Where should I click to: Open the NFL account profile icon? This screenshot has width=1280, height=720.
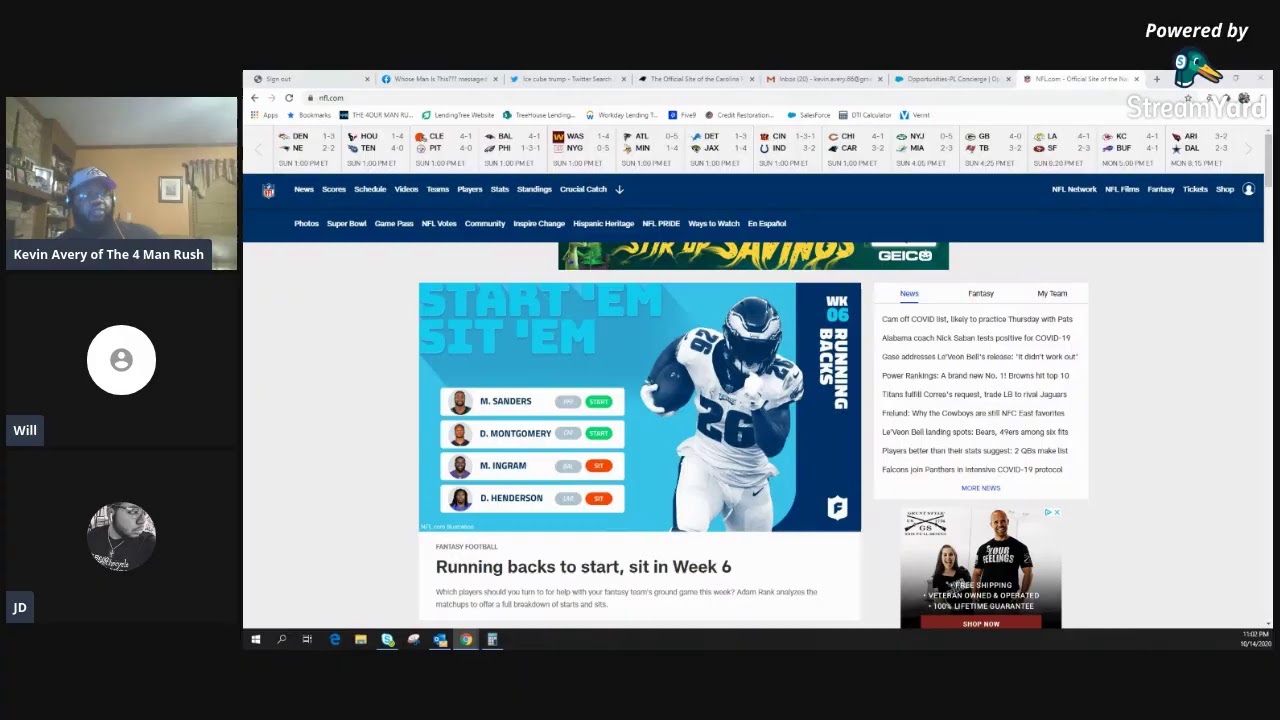point(1248,189)
